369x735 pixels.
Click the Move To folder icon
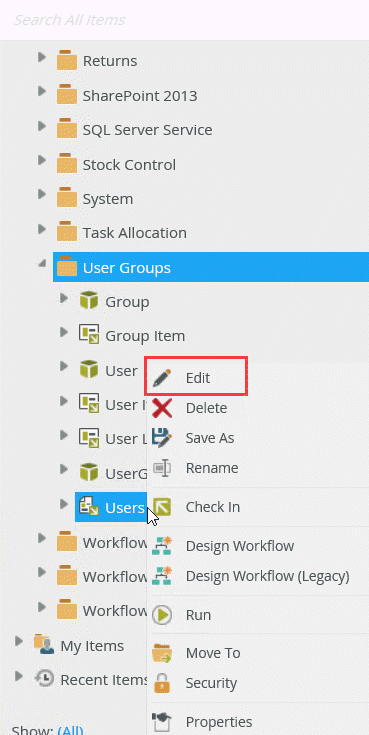[x=162, y=653]
